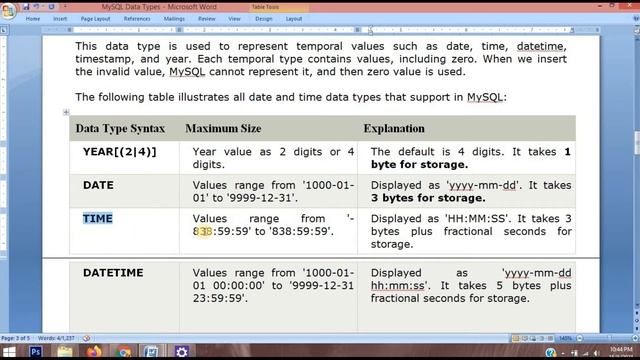
Task: Click the zoom slider track
Action: 607,338
